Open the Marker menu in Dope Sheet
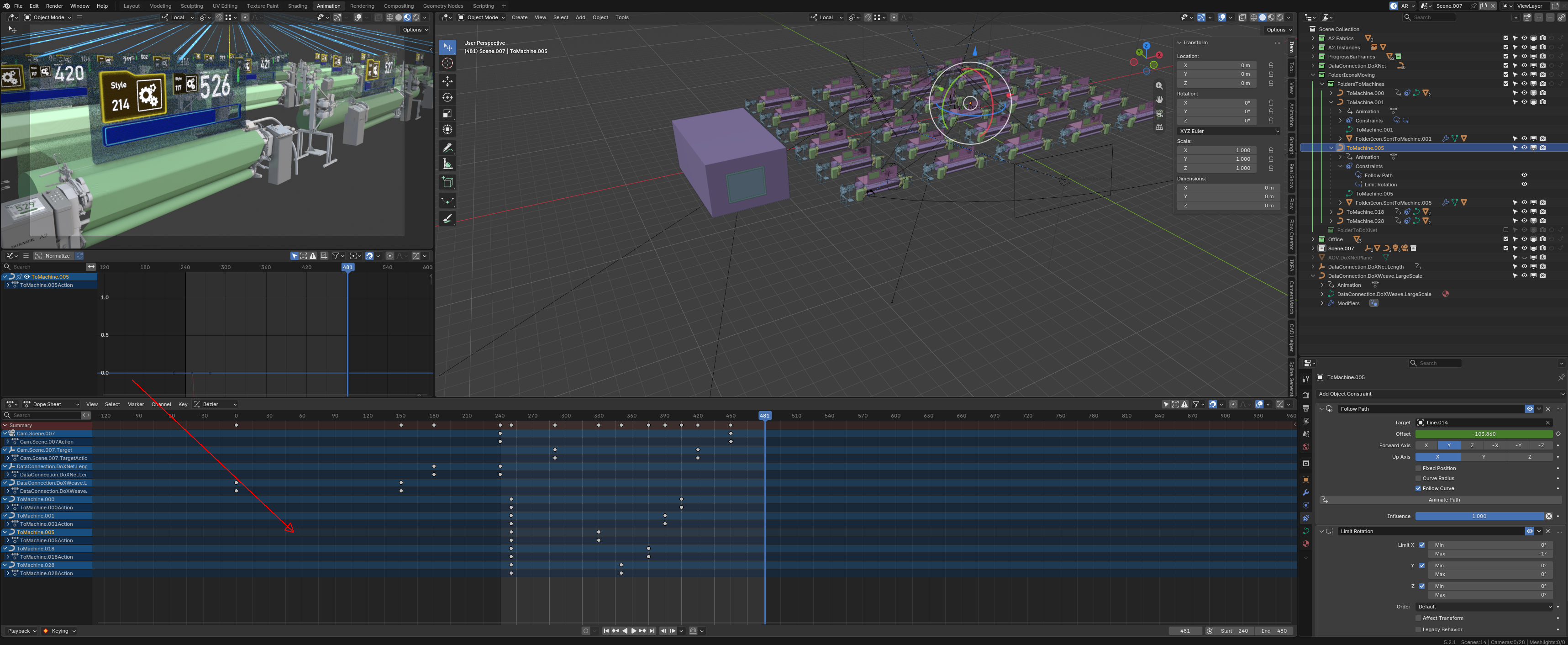The width and height of the screenshot is (1568, 645). pos(136,404)
